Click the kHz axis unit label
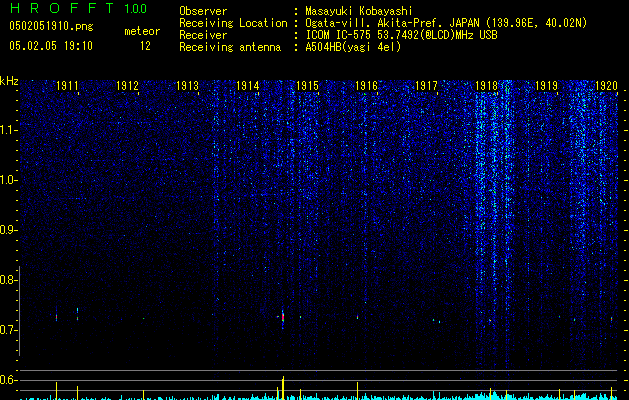Screen dimensions: 629x400 pyautogui.click(x=9, y=81)
